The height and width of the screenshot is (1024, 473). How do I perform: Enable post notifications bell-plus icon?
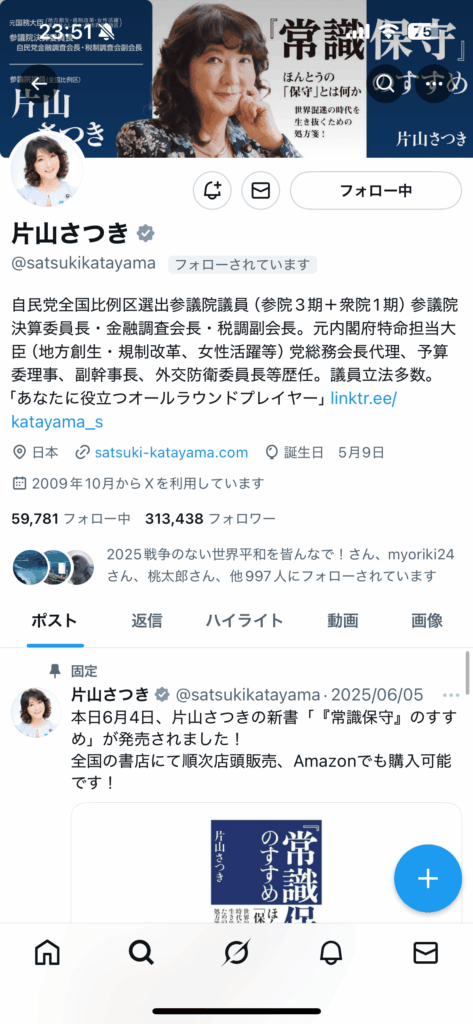pos(212,191)
